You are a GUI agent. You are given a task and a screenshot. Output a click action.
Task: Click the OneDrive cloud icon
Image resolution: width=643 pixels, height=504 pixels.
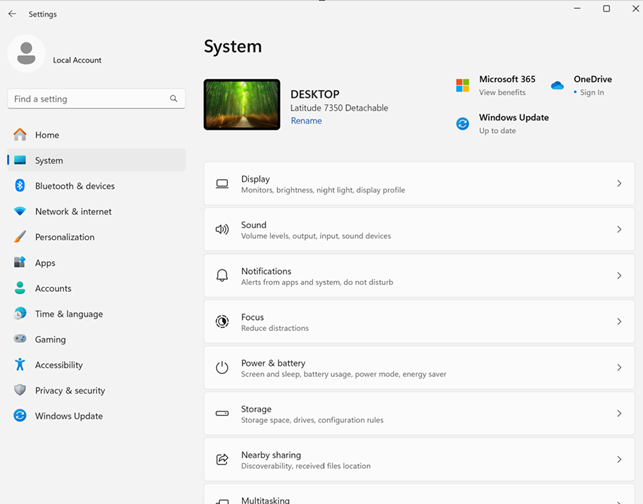[x=557, y=85]
